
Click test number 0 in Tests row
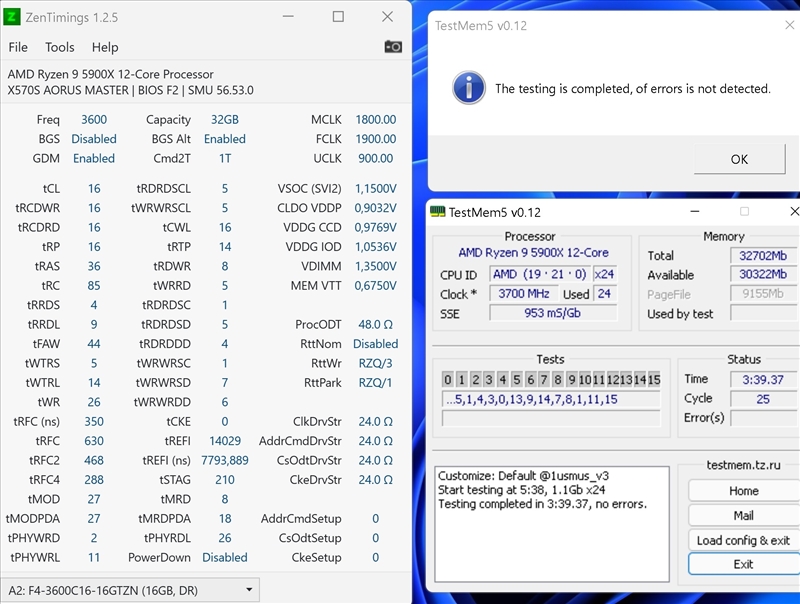tap(448, 380)
